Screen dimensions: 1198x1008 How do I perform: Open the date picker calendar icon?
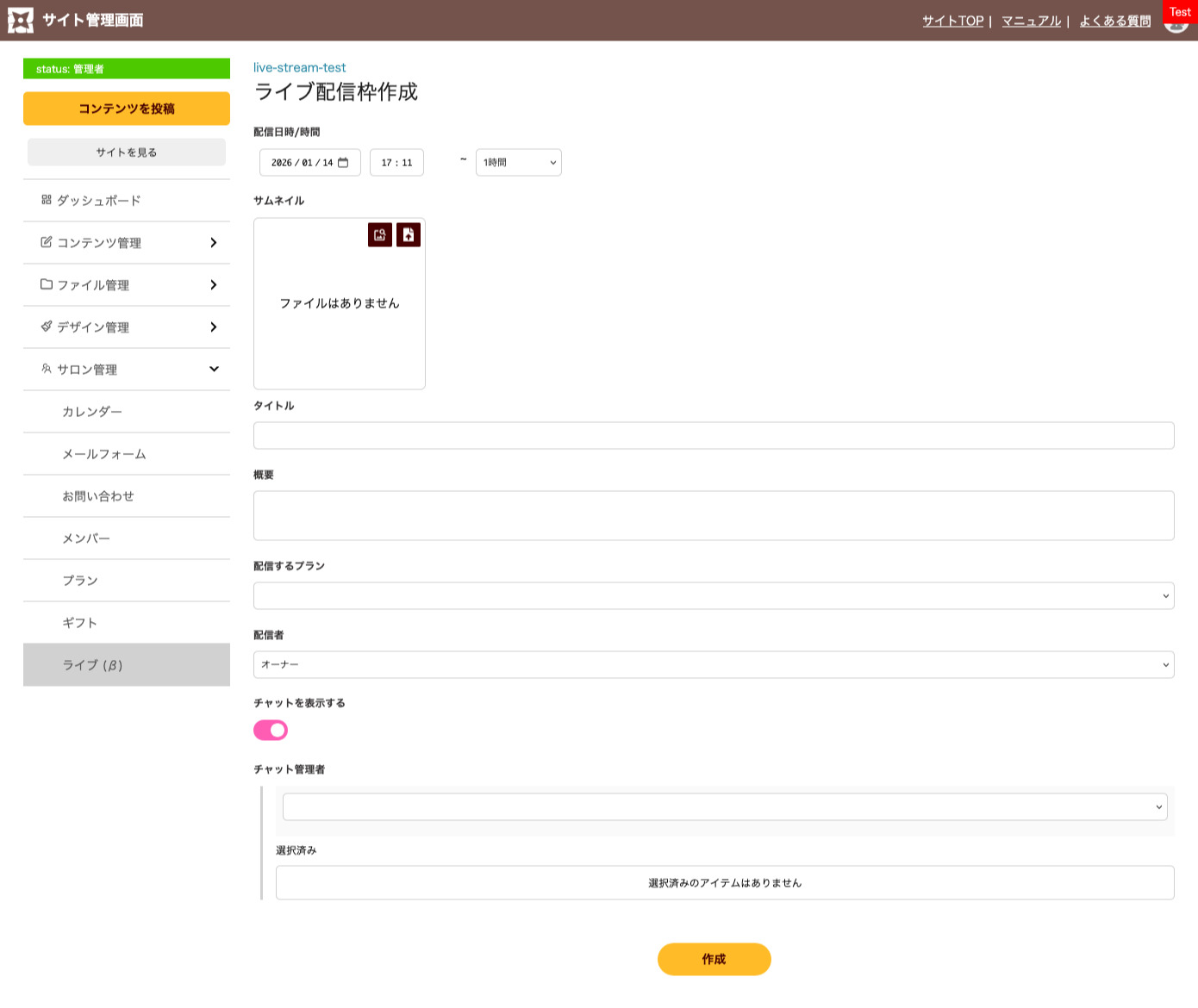[x=343, y=163]
